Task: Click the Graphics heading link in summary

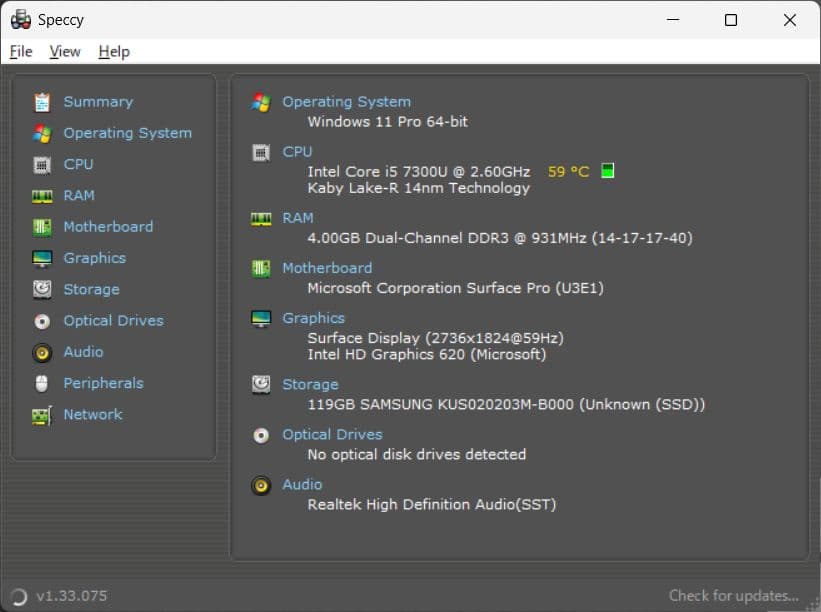Action: click(x=314, y=318)
